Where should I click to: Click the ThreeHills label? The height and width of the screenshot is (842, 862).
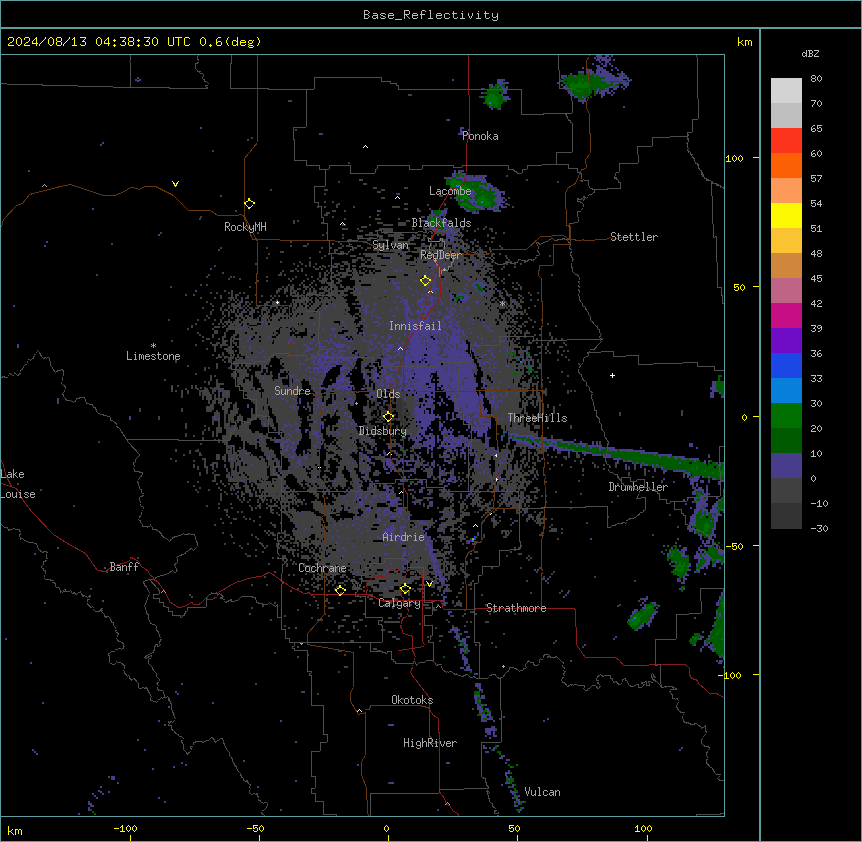pyautogui.click(x=537, y=418)
